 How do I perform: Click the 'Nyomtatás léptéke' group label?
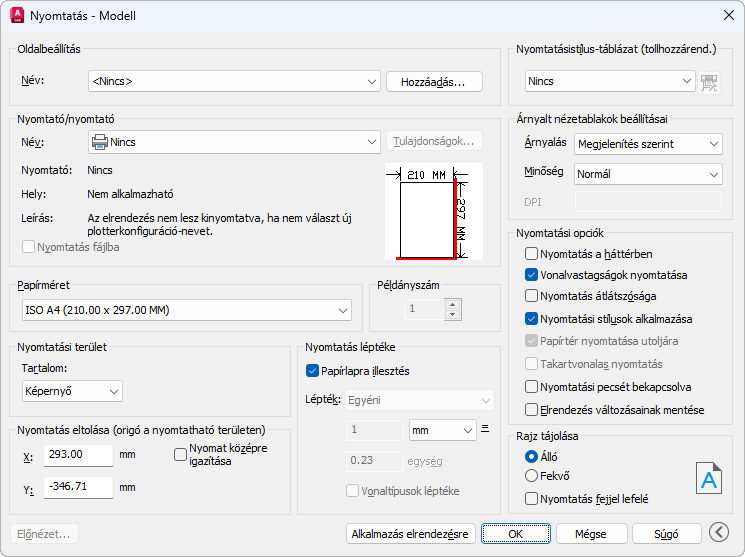[x=350, y=347]
